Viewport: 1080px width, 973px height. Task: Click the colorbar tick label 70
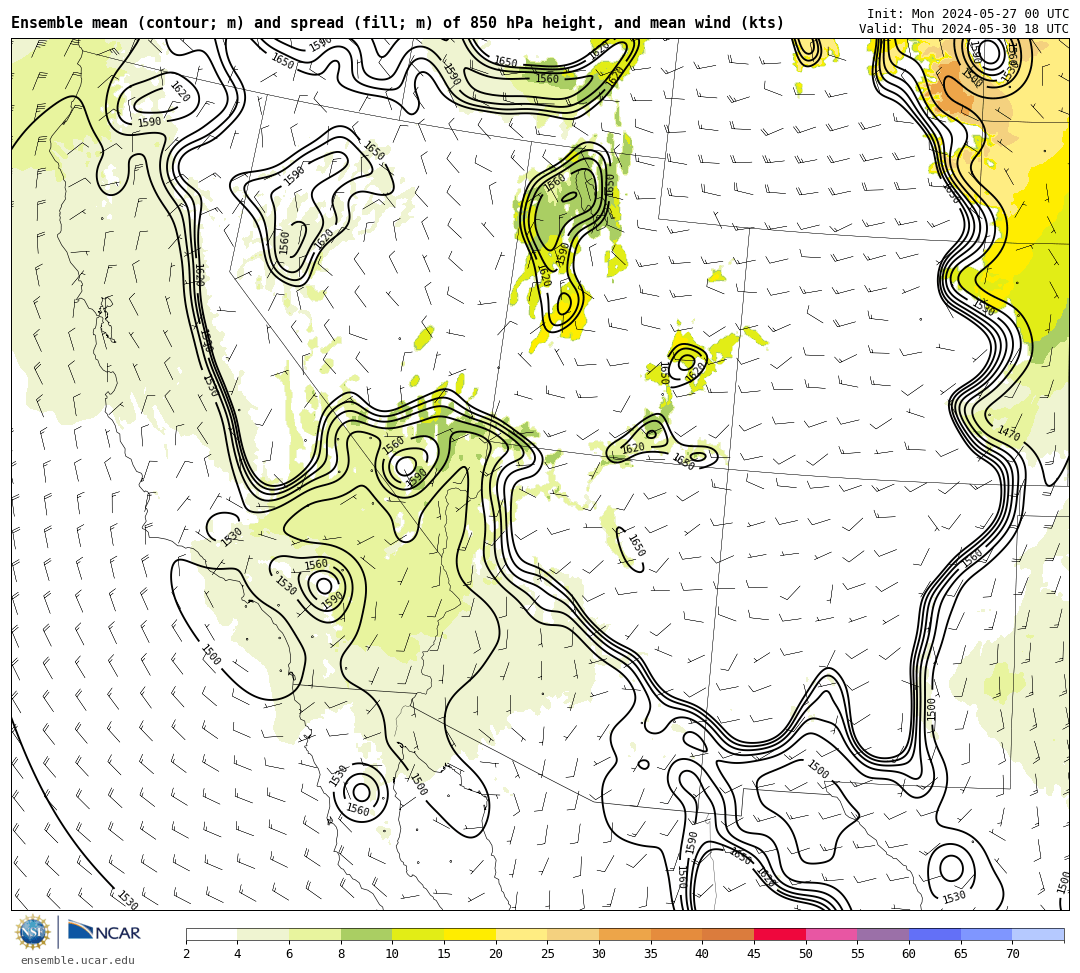(1012, 954)
